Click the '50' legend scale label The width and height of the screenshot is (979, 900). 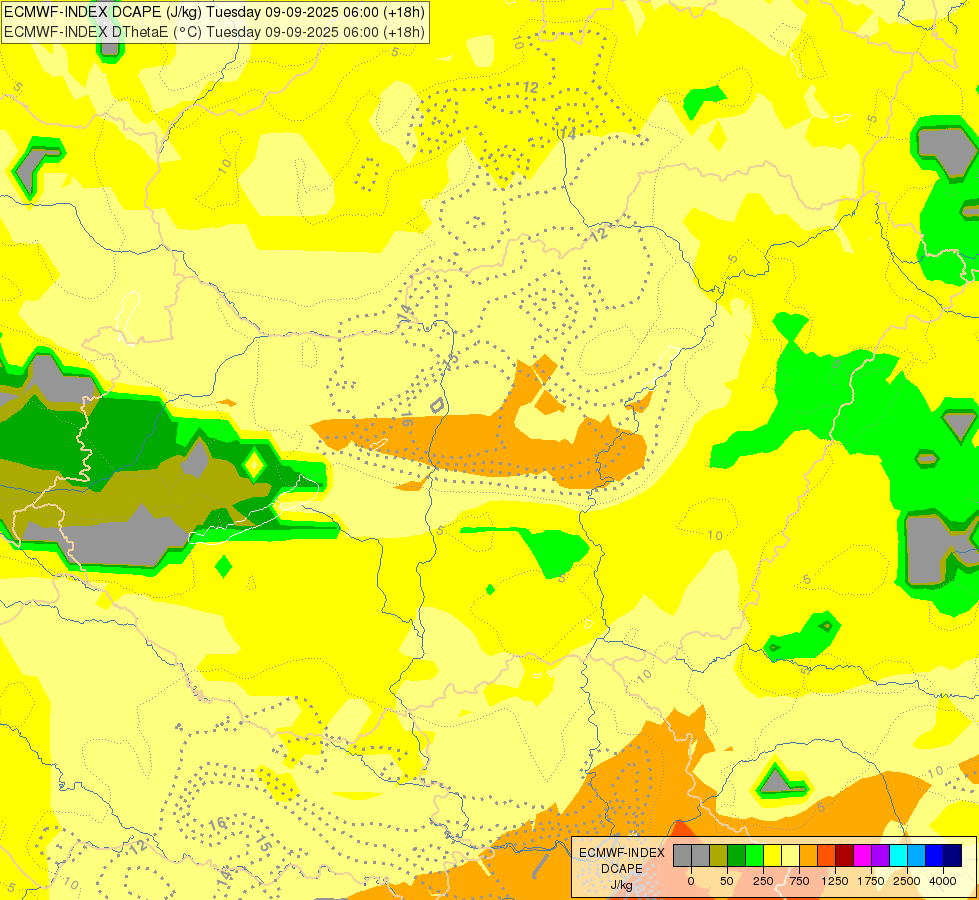[x=727, y=881]
